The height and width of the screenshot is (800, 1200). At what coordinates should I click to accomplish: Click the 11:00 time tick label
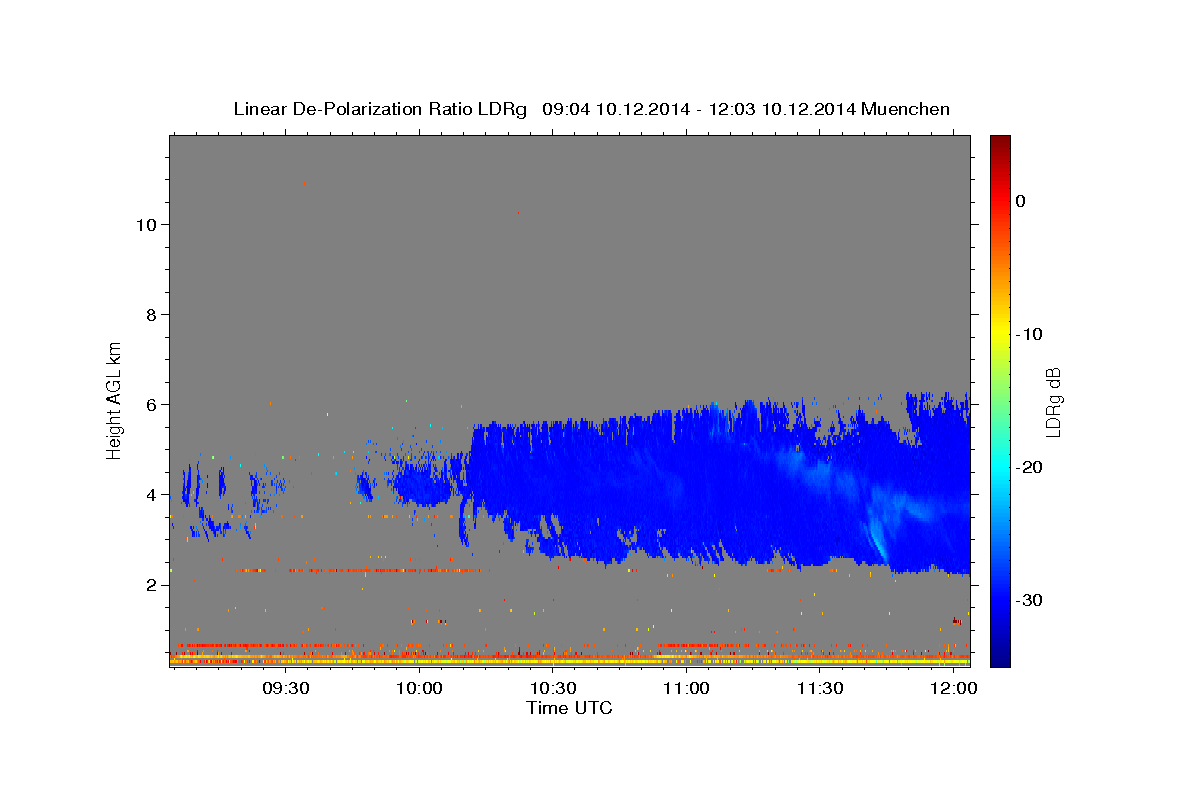[x=686, y=689]
